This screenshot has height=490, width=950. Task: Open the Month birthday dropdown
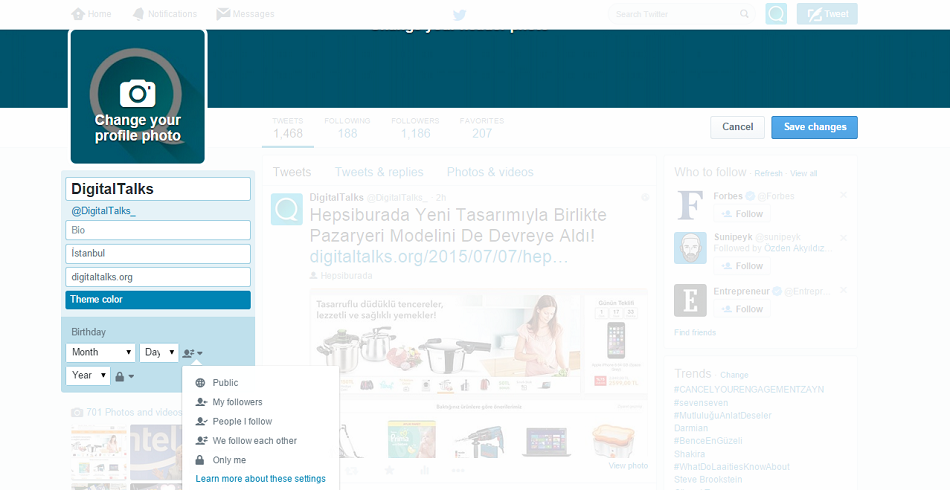point(101,352)
